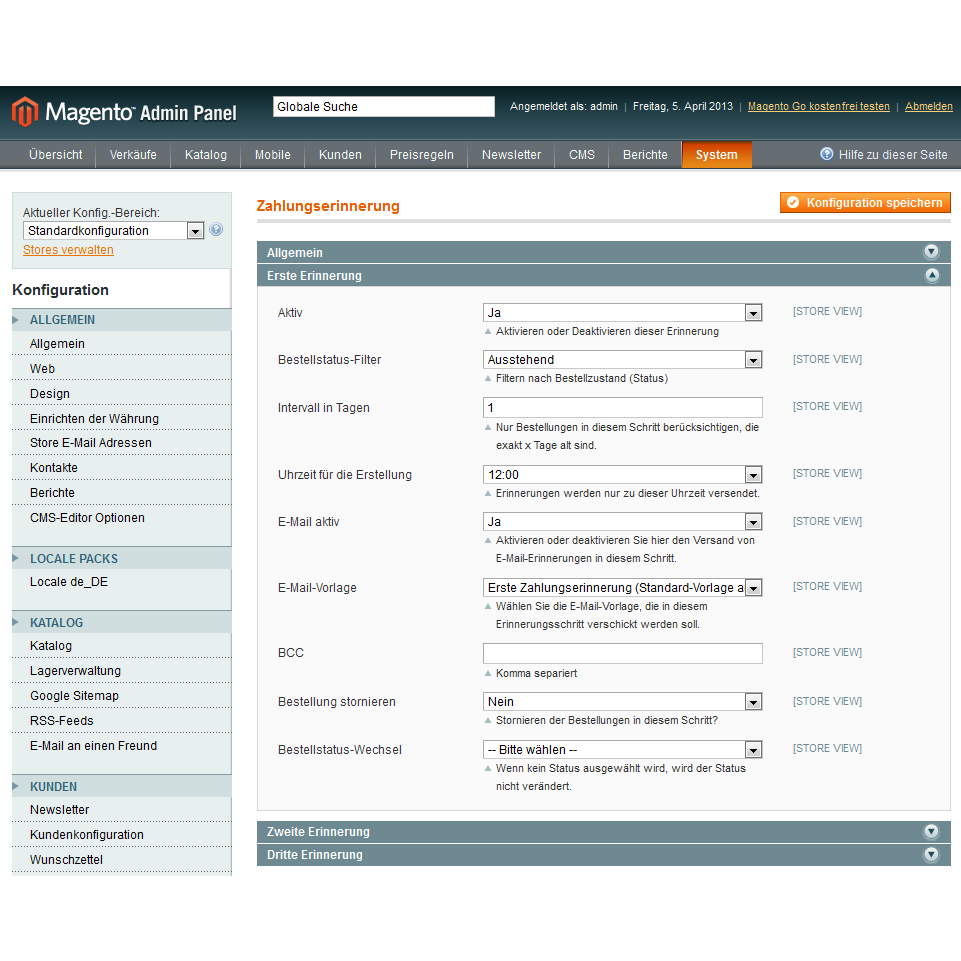Click the help icon next to Hilfe zu dieser Seite
Screen dimensions: 961x961
click(827, 154)
